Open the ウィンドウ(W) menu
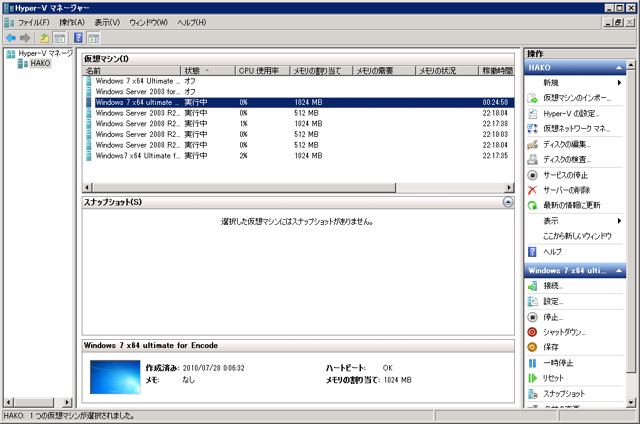 [x=149, y=22]
